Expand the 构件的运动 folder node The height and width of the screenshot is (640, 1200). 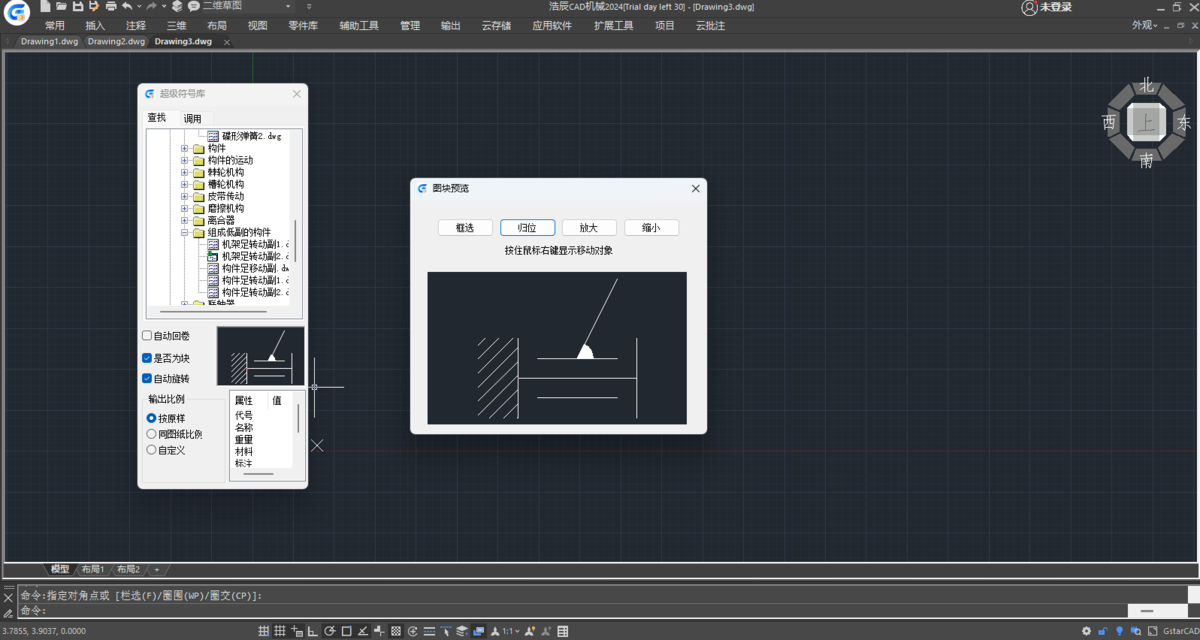click(185, 160)
